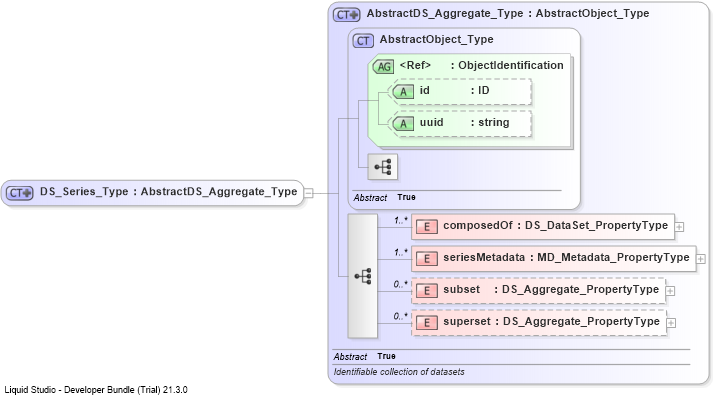Select superset : DS_Aggregate_PropertyType text
The height and width of the screenshot is (395, 713).
pyautogui.click(x=551, y=321)
